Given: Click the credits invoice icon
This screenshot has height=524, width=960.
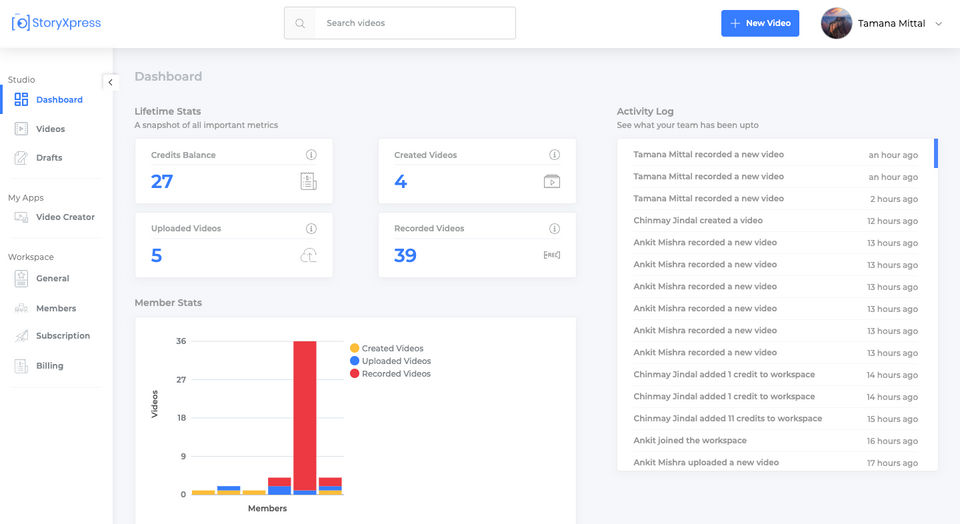Looking at the screenshot, I should pos(309,182).
